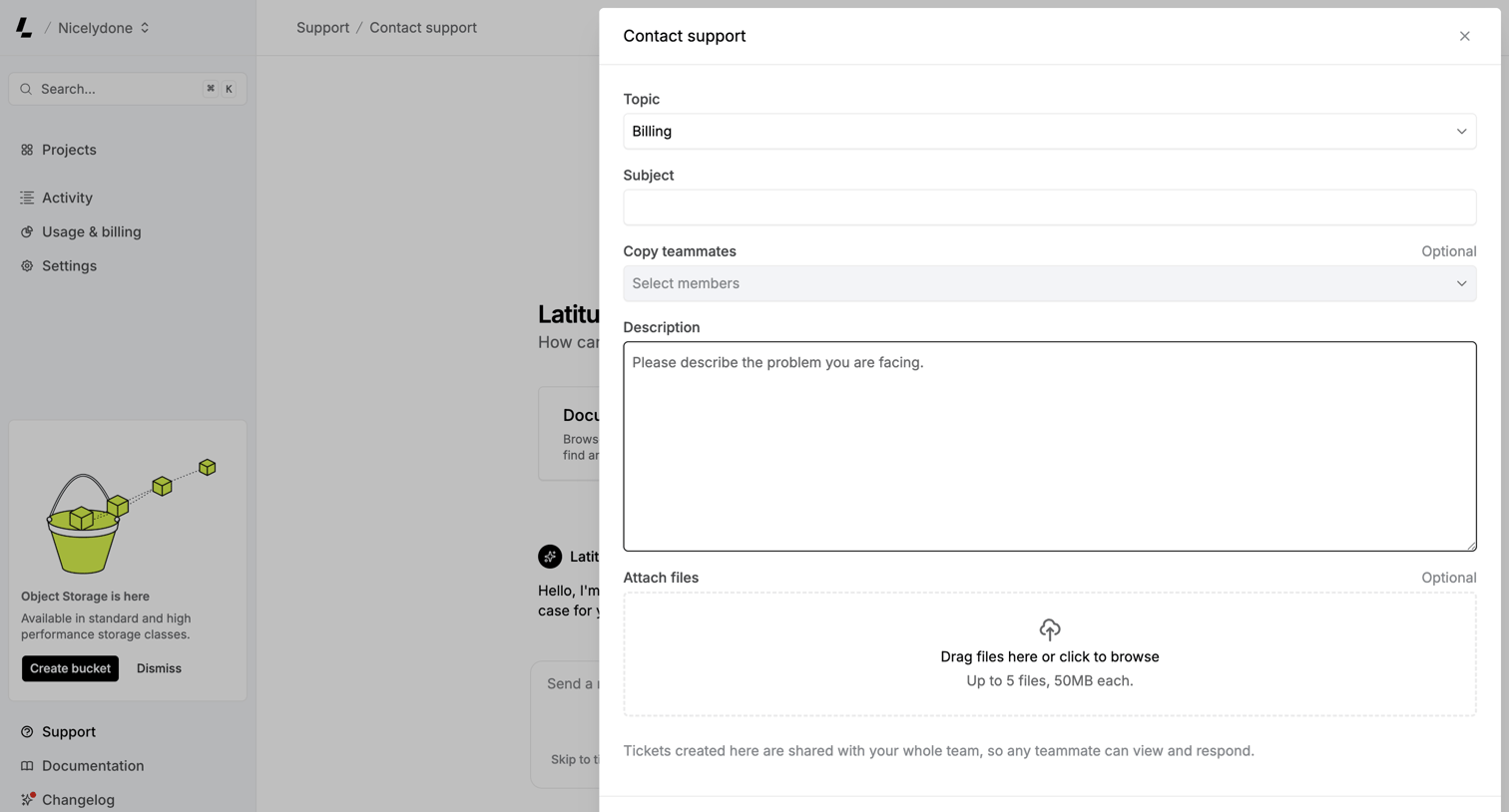Click the Topic dropdown chevron

1461,132
